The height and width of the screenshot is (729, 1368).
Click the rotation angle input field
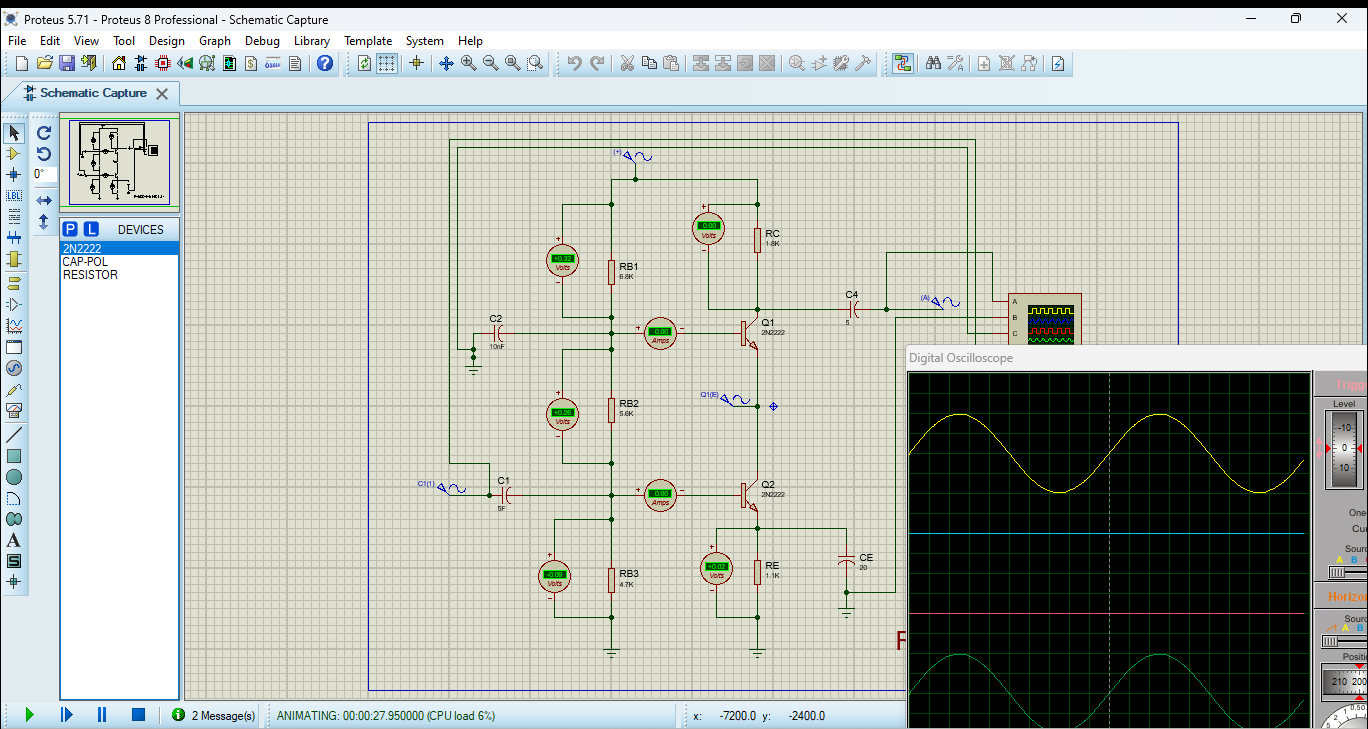pos(43,174)
